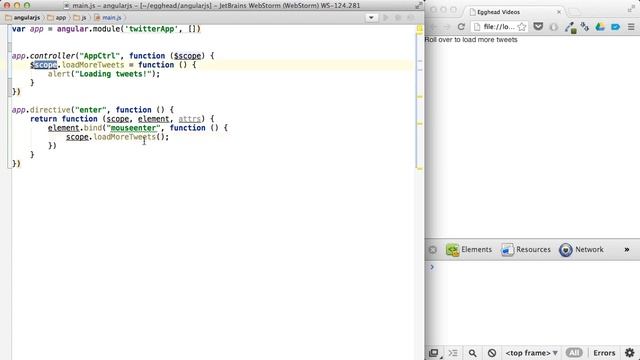Select angularjs folder in WebStorm breadcrumb

click(23, 18)
